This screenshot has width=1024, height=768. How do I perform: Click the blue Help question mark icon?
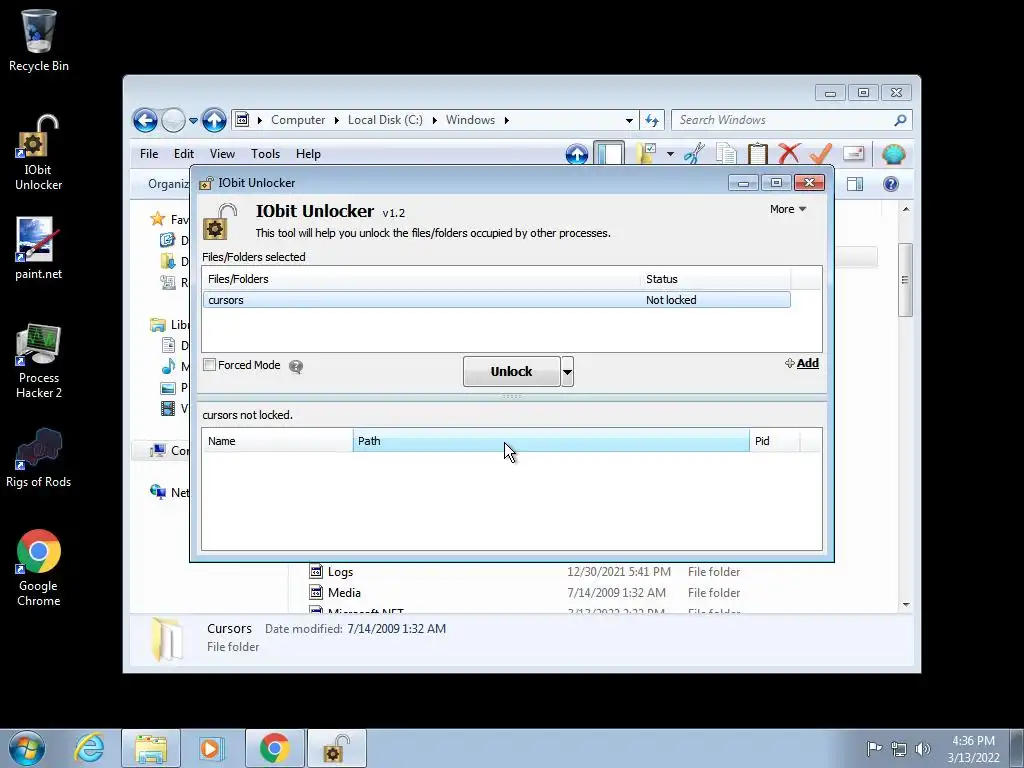pos(891,184)
